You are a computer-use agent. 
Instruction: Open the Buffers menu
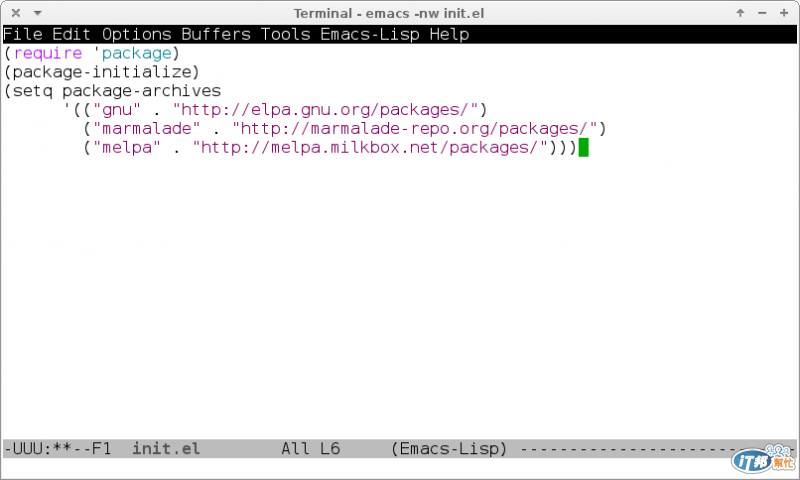click(x=216, y=34)
